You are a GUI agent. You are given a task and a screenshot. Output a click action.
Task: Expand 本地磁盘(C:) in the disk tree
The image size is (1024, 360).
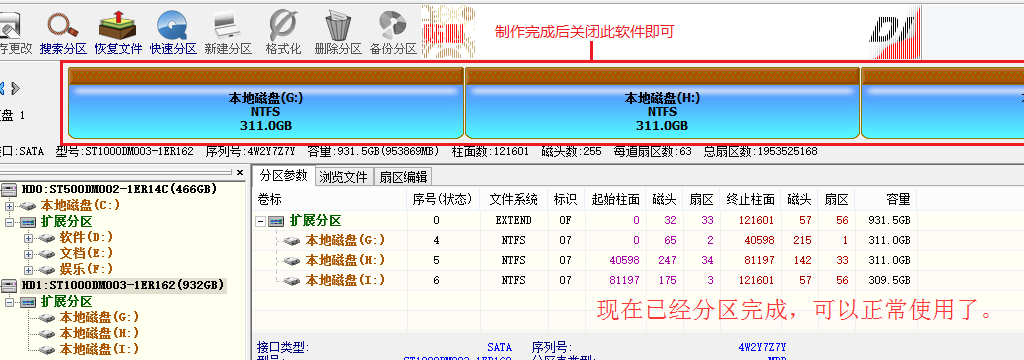[10, 206]
